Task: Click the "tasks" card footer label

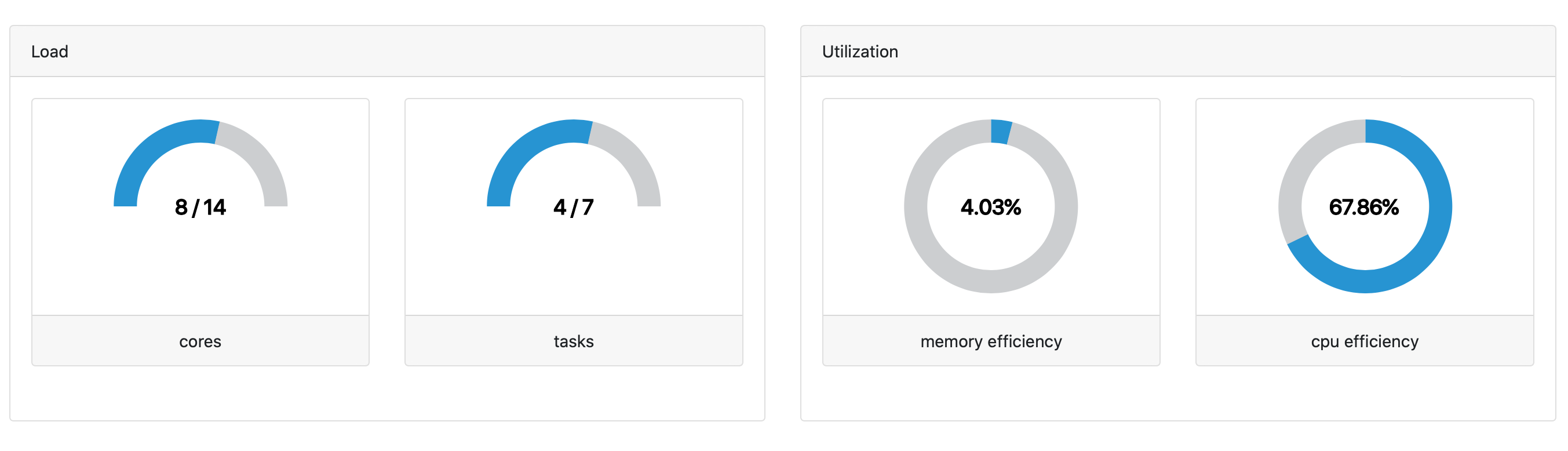Action: 574,341
